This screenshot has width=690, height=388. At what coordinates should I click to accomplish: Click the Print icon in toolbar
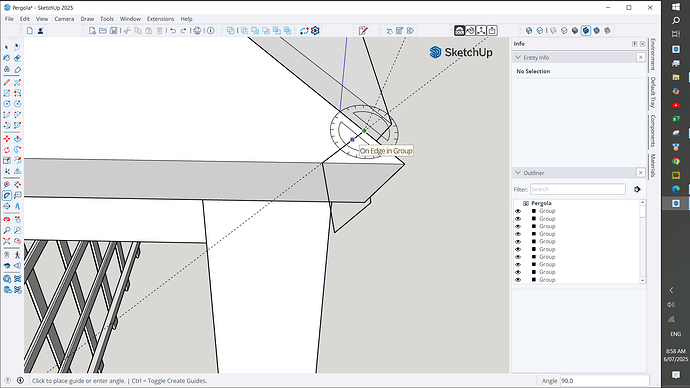[x=198, y=31]
